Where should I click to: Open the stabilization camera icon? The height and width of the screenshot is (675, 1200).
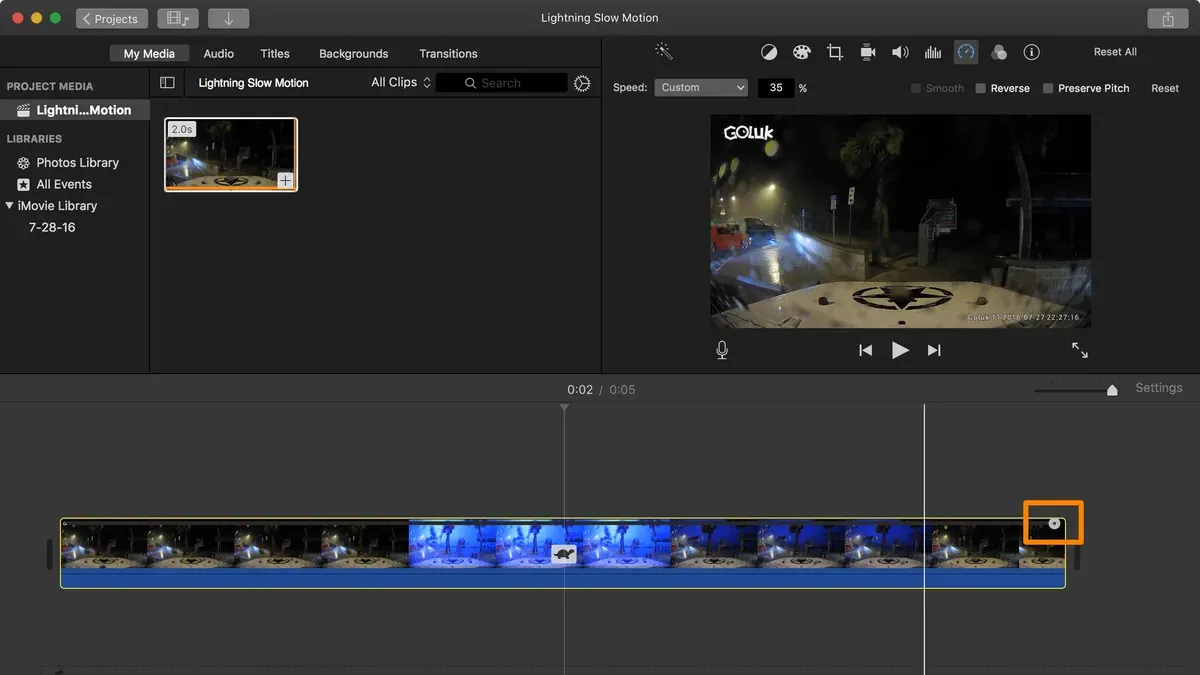[x=868, y=52]
